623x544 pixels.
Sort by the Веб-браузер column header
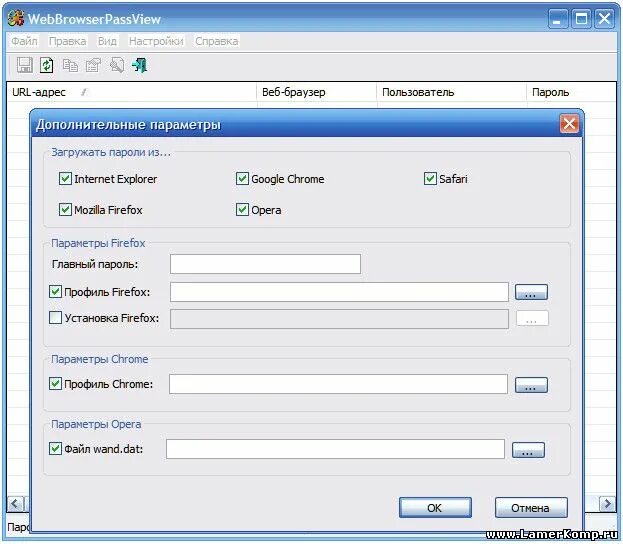pos(317,92)
